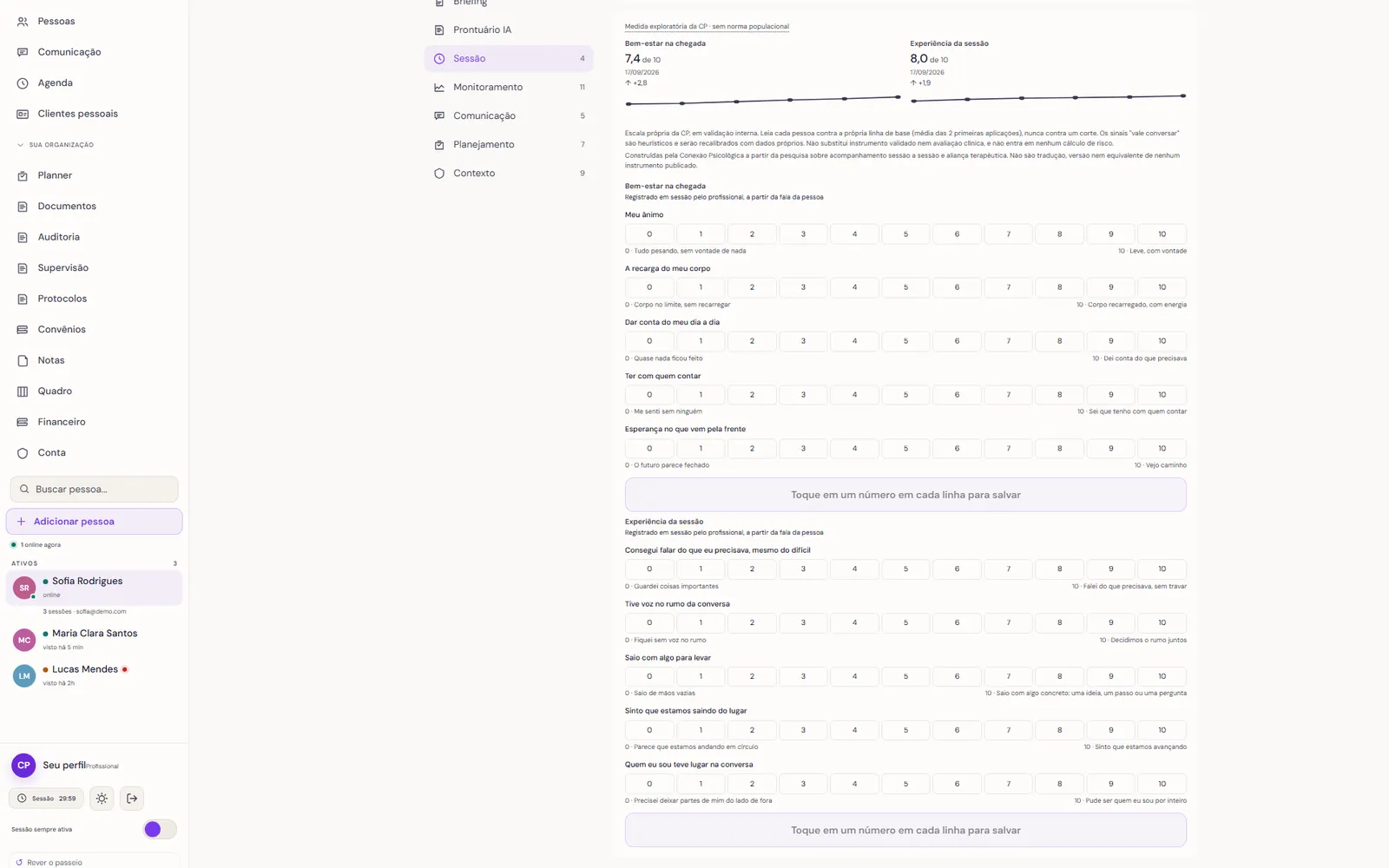This screenshot has width=1389, height=868.
Task: Choose 9 for Saio com algo para levar
Action: 1110,676
